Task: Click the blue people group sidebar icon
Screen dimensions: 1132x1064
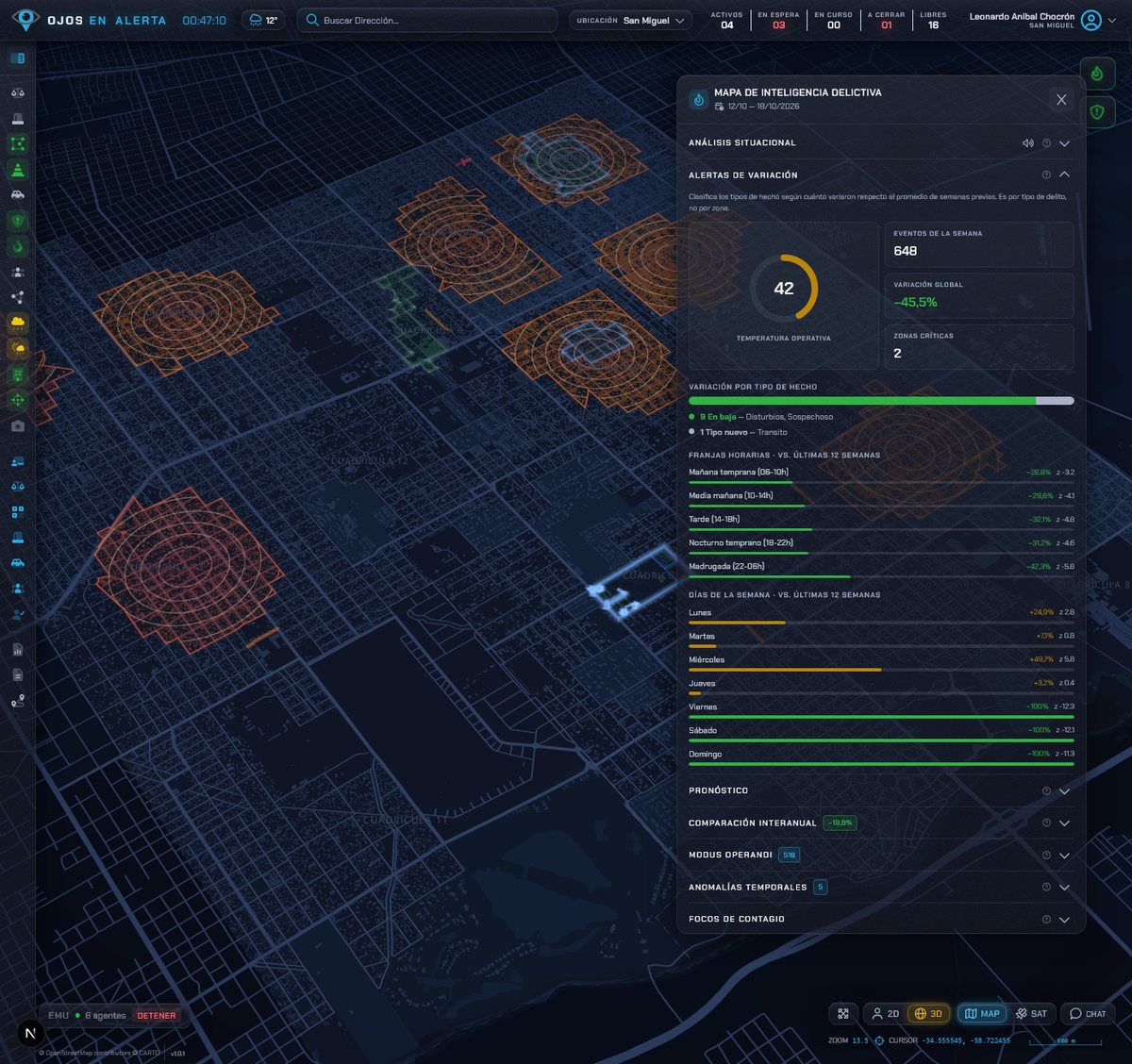Action: 18,589
